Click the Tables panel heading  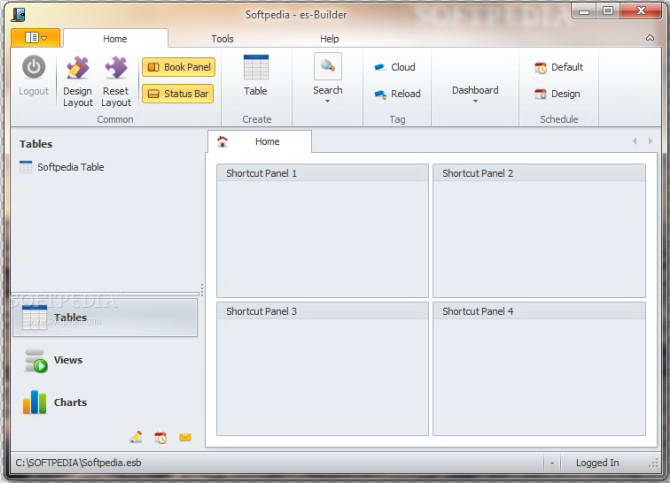(x=36, y=144)
